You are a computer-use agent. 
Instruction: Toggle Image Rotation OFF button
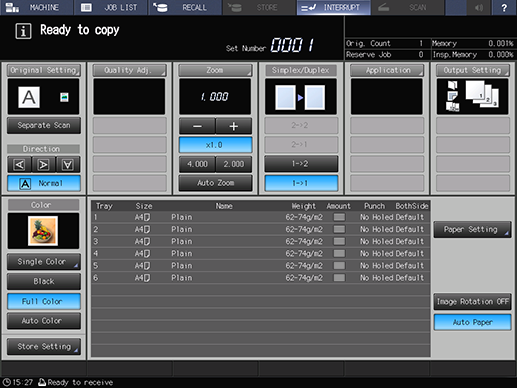click(x=472, y=302)
